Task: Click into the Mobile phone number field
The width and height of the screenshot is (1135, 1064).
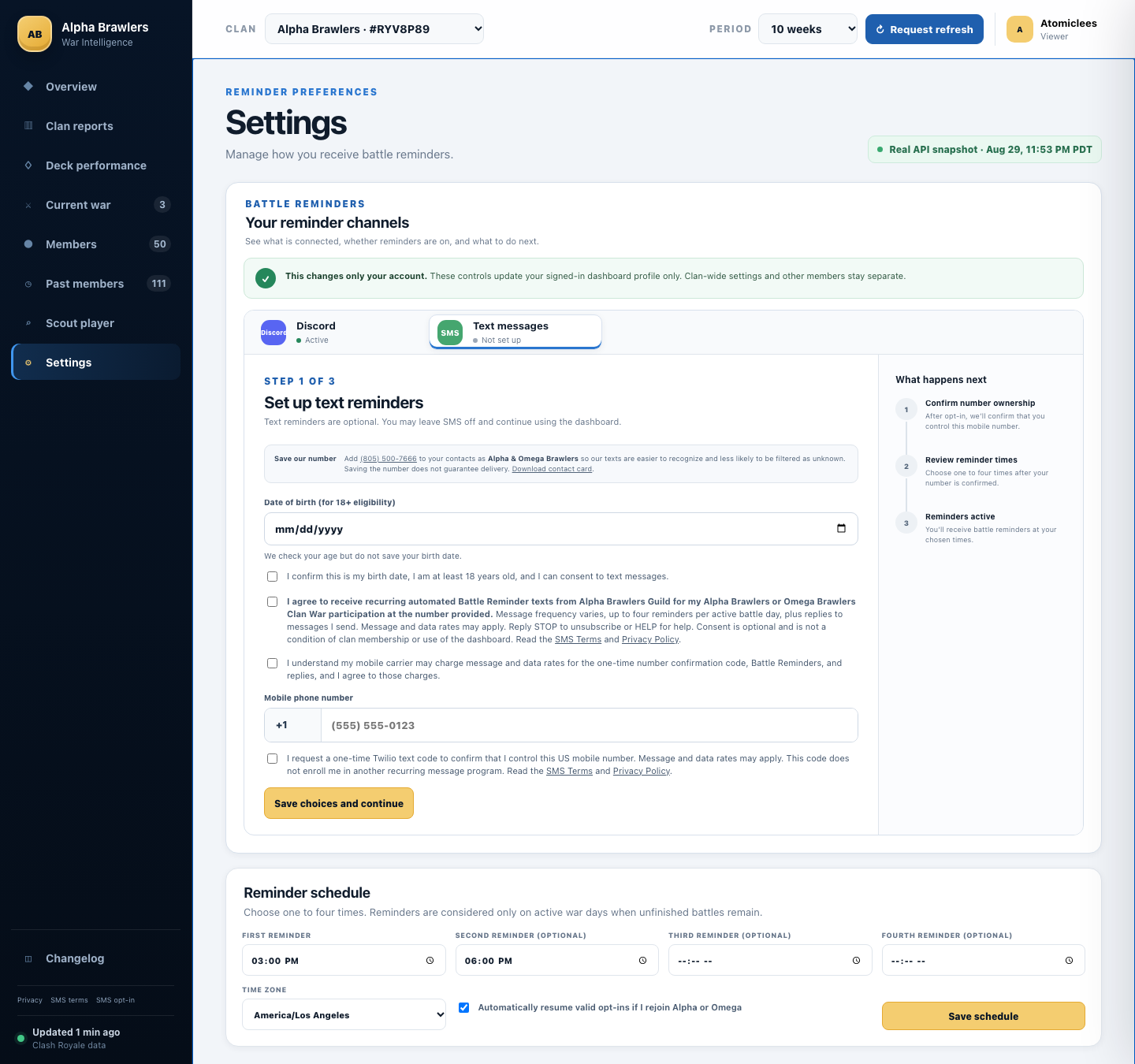Action: click(x=589, y=725)
